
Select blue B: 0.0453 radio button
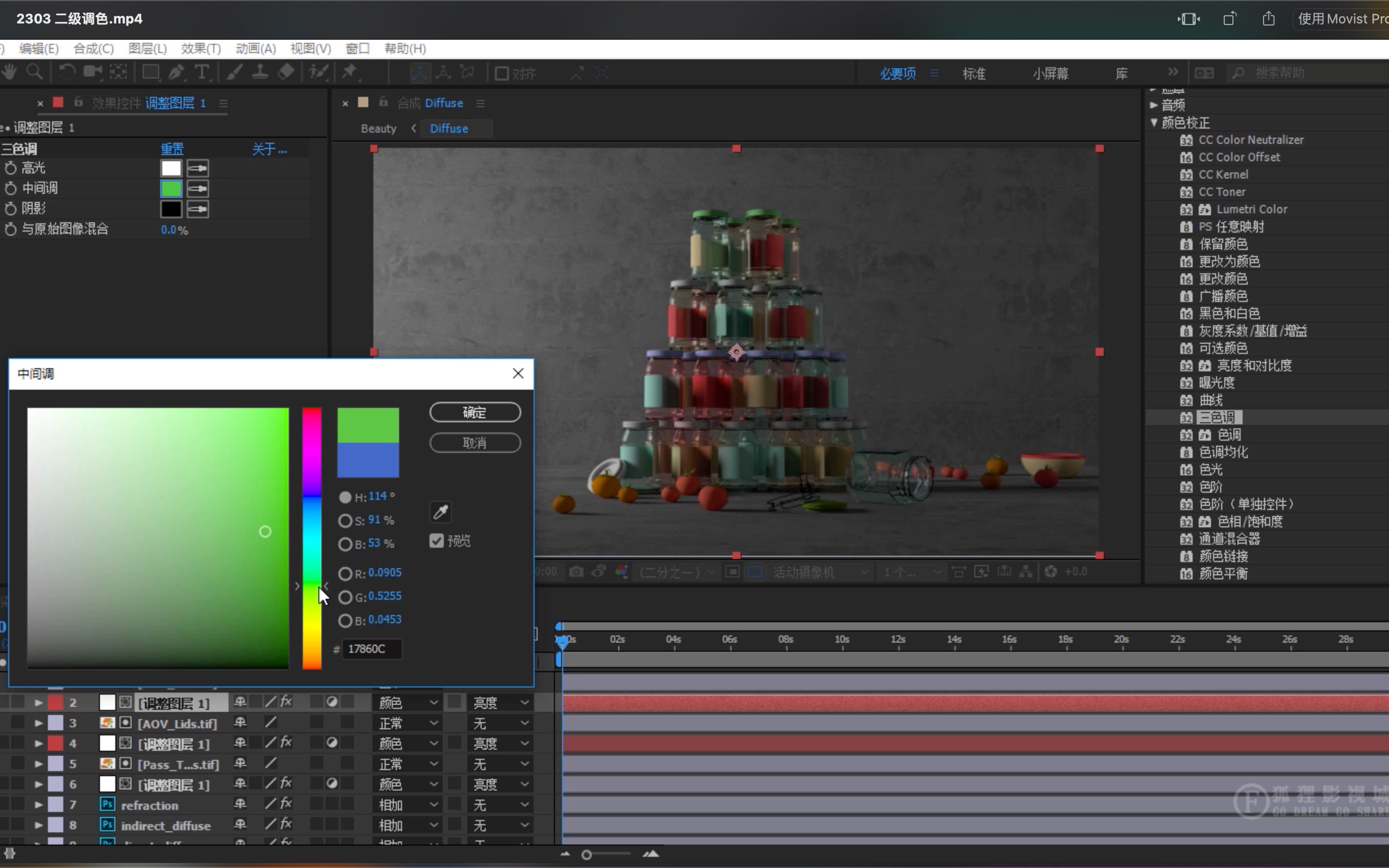click(345, 621)
